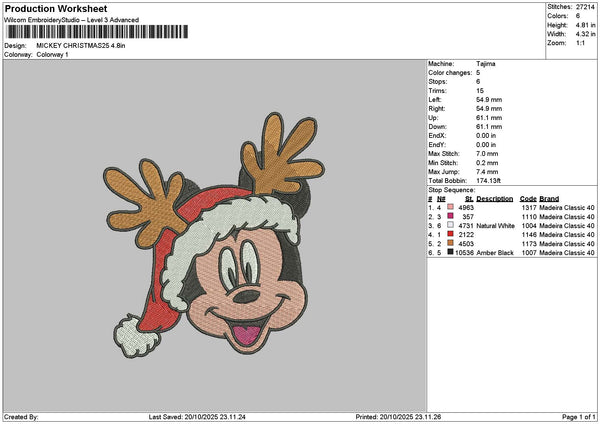This screenshot has height=424, width=600.
Task: Click the 'Last Saved: 20/10/2025 23.11.24' text
Action: click(x=197, y=417)
